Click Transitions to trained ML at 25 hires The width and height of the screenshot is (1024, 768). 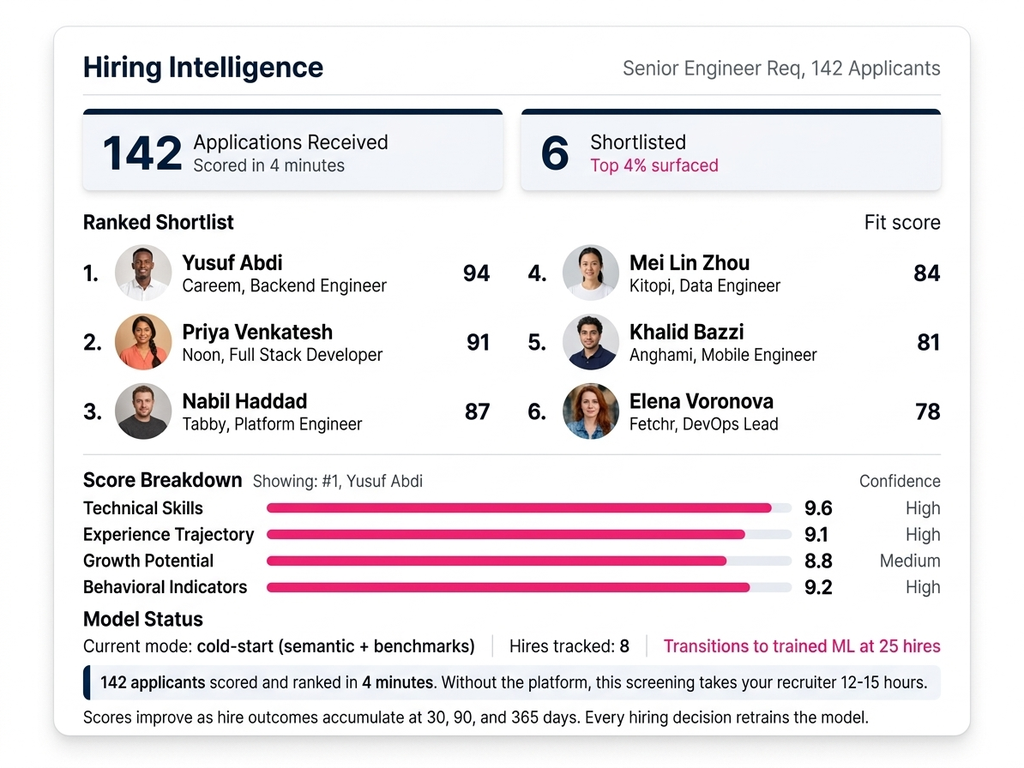802,646
